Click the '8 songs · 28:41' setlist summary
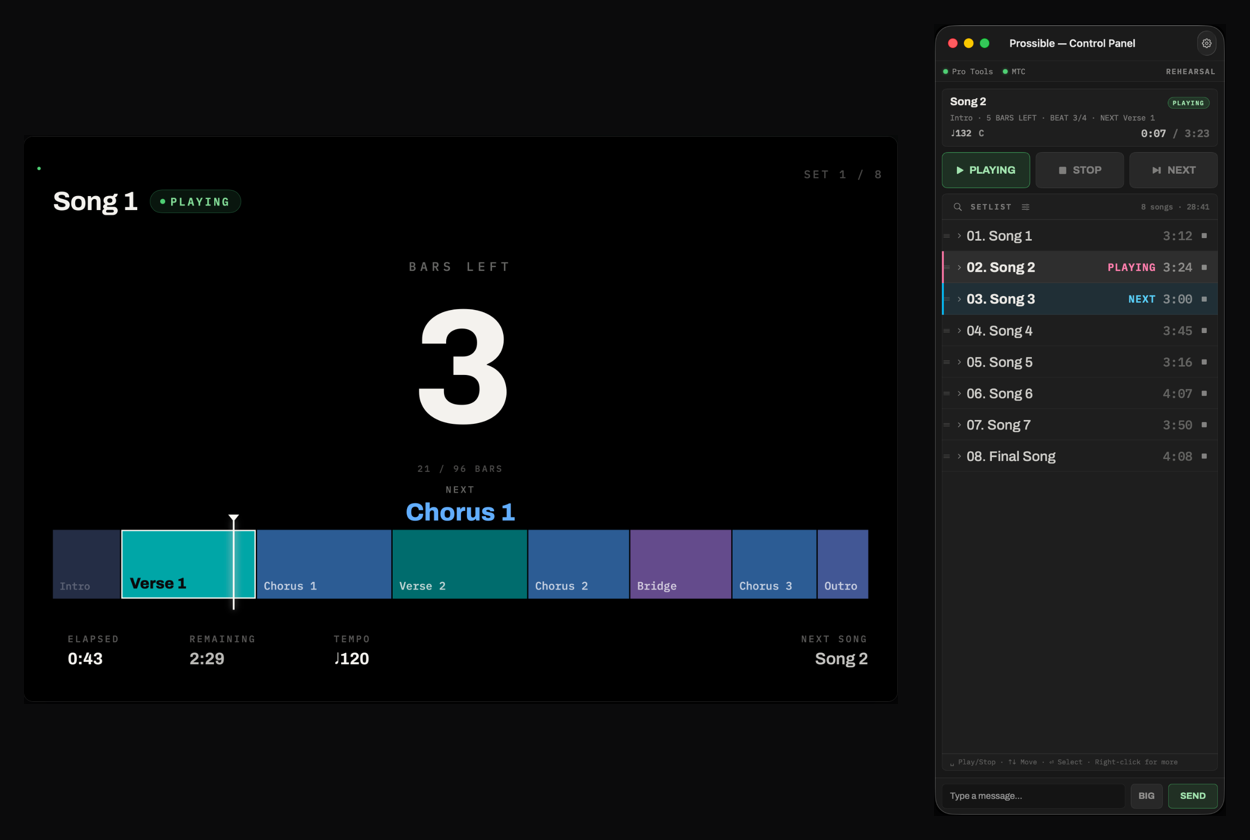 pos(1175,207)
